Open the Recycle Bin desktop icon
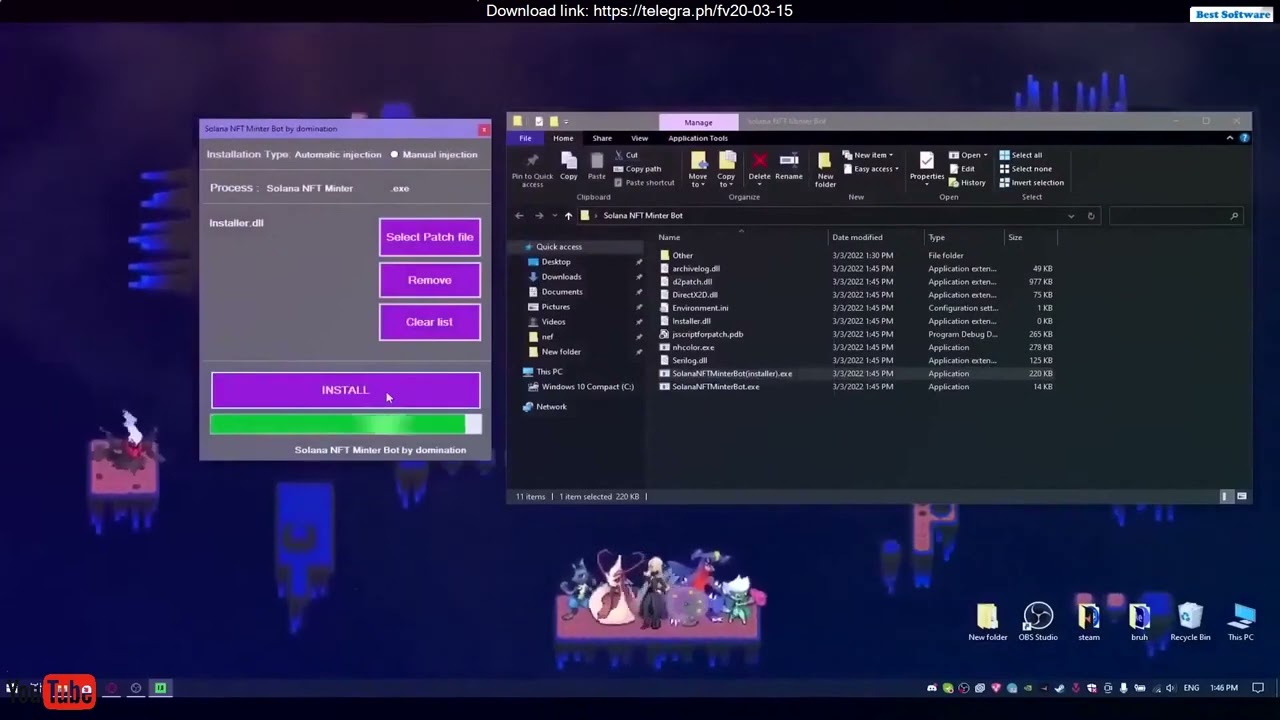Viewport: 1280px width, 720px height. click(1190, 621)
